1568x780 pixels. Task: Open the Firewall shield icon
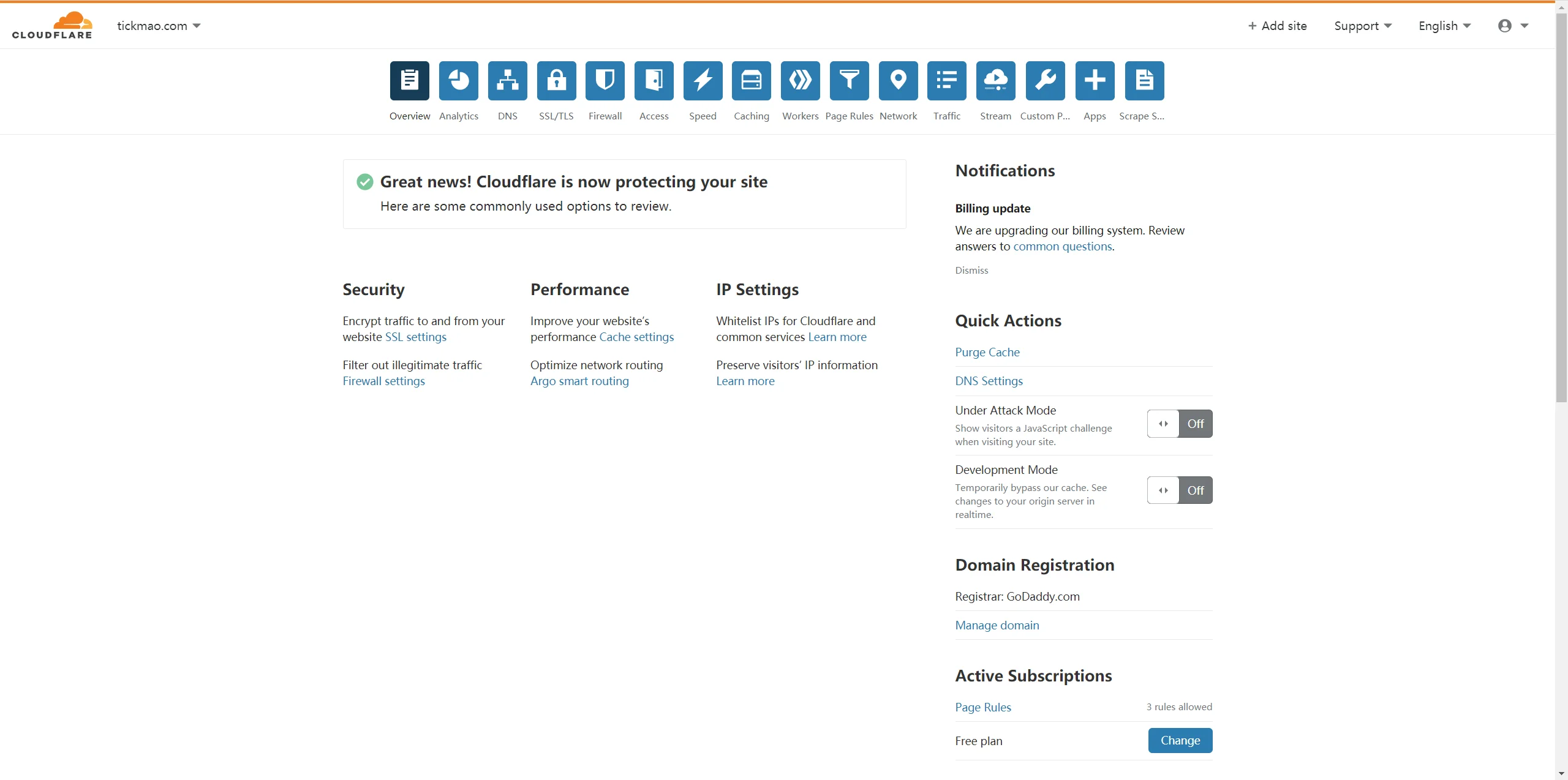pos(605,80)
